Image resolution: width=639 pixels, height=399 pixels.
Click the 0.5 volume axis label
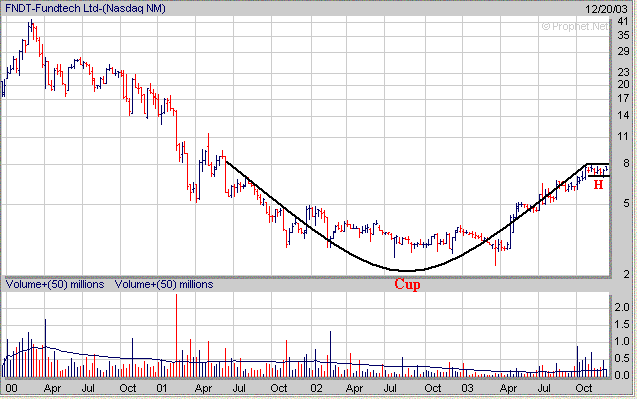621,359
